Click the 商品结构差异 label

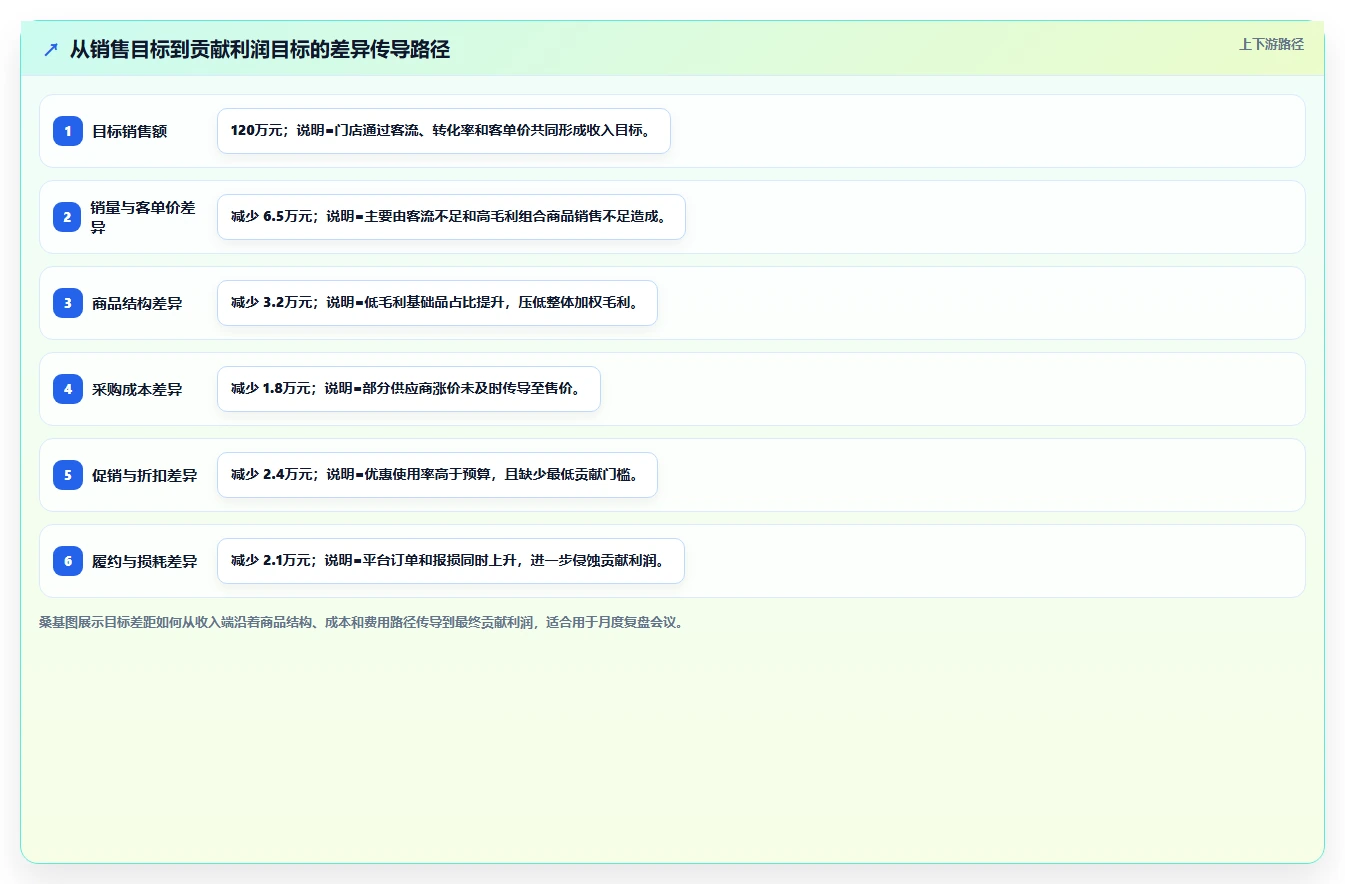(x=137, y=303)
